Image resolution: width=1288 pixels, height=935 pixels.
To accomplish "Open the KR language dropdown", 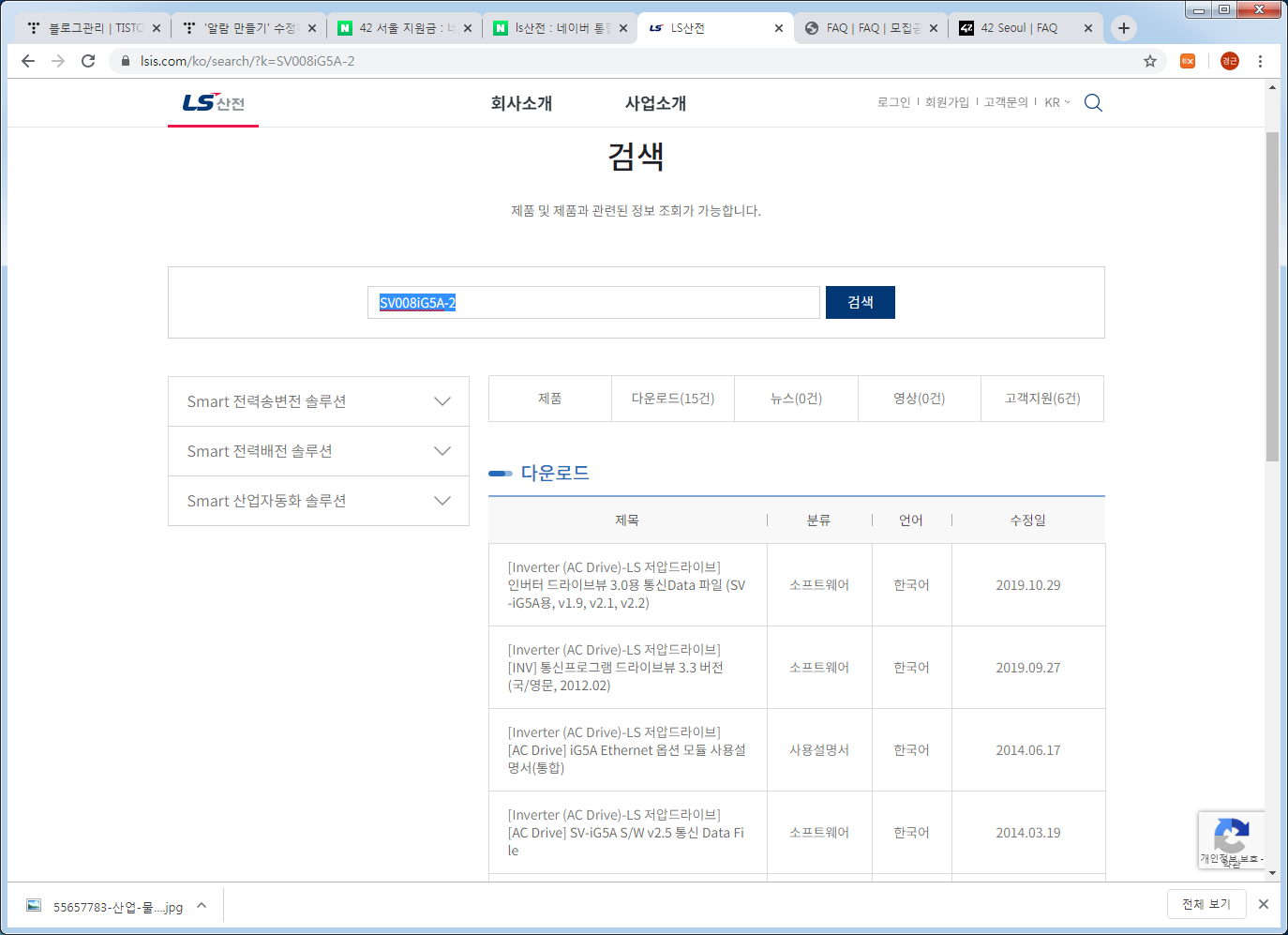I will click(1056, 102).
